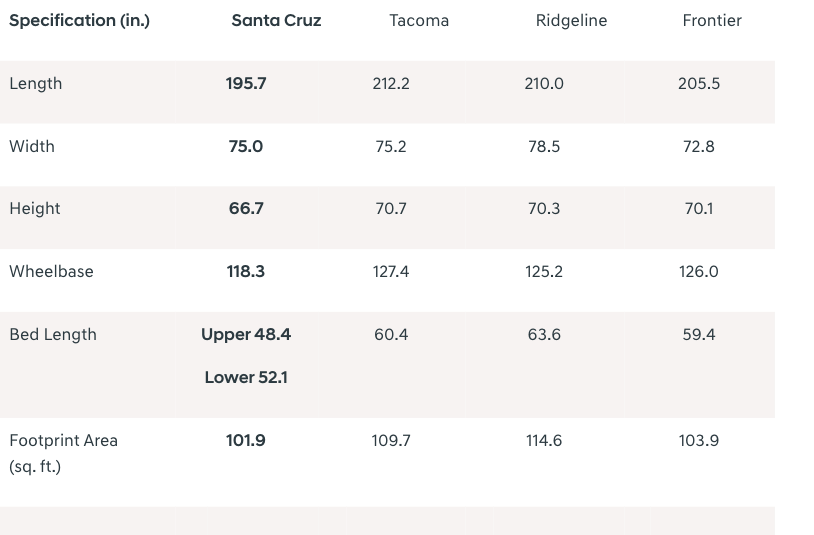Click the Ridgeline column header
Screen dimensions: 814x535
[x=571, y=20]
